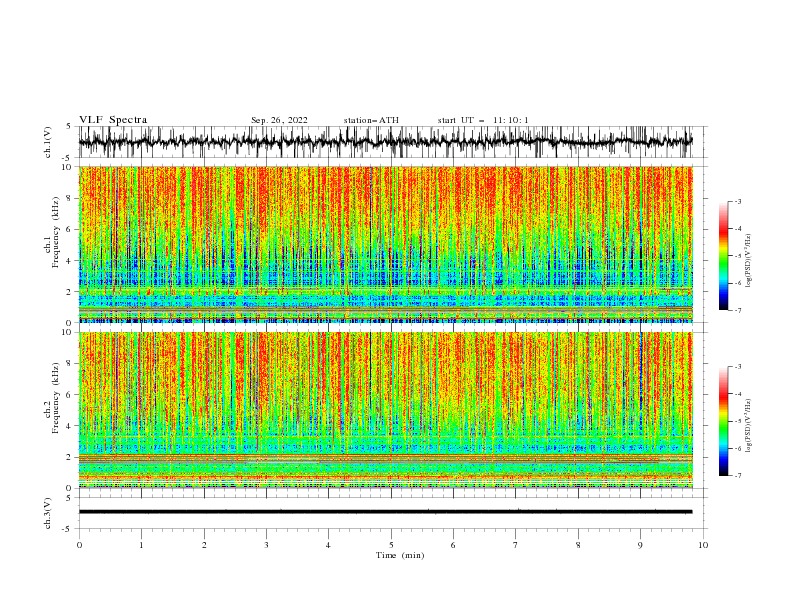The width and height of the screenshot is (792, 612).
Task: Click time axis tick label '0'
Action: [x=79, y=545]
